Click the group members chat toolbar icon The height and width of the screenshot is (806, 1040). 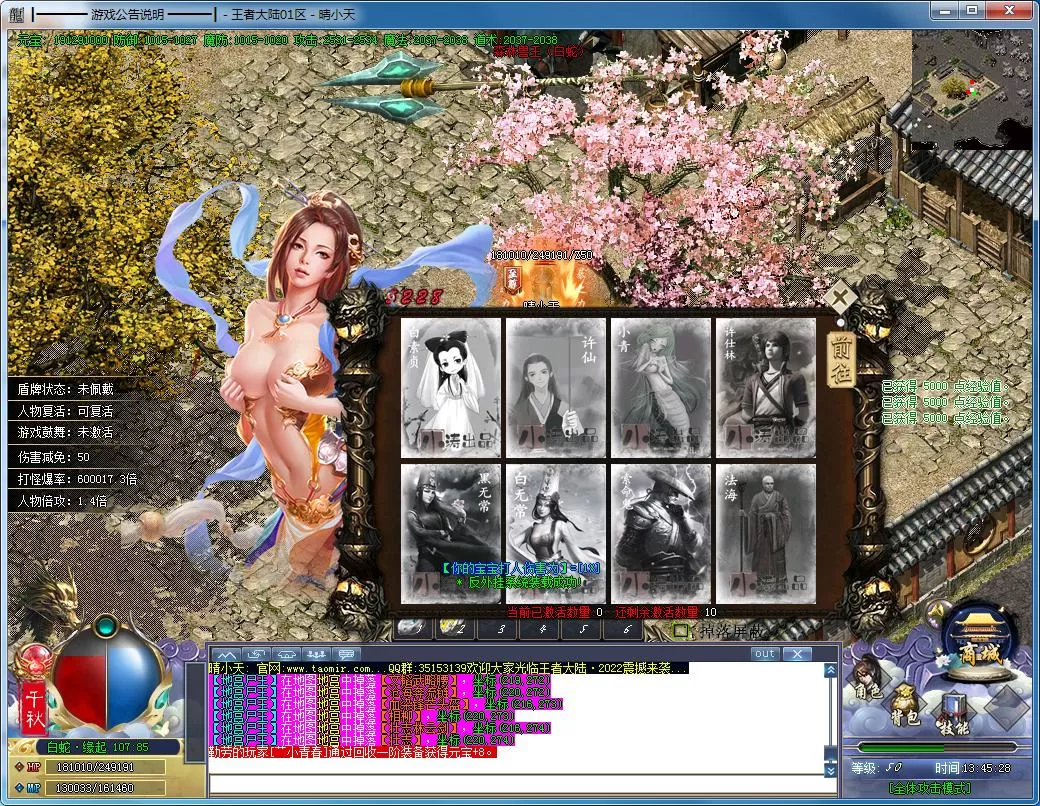[315, 654]
